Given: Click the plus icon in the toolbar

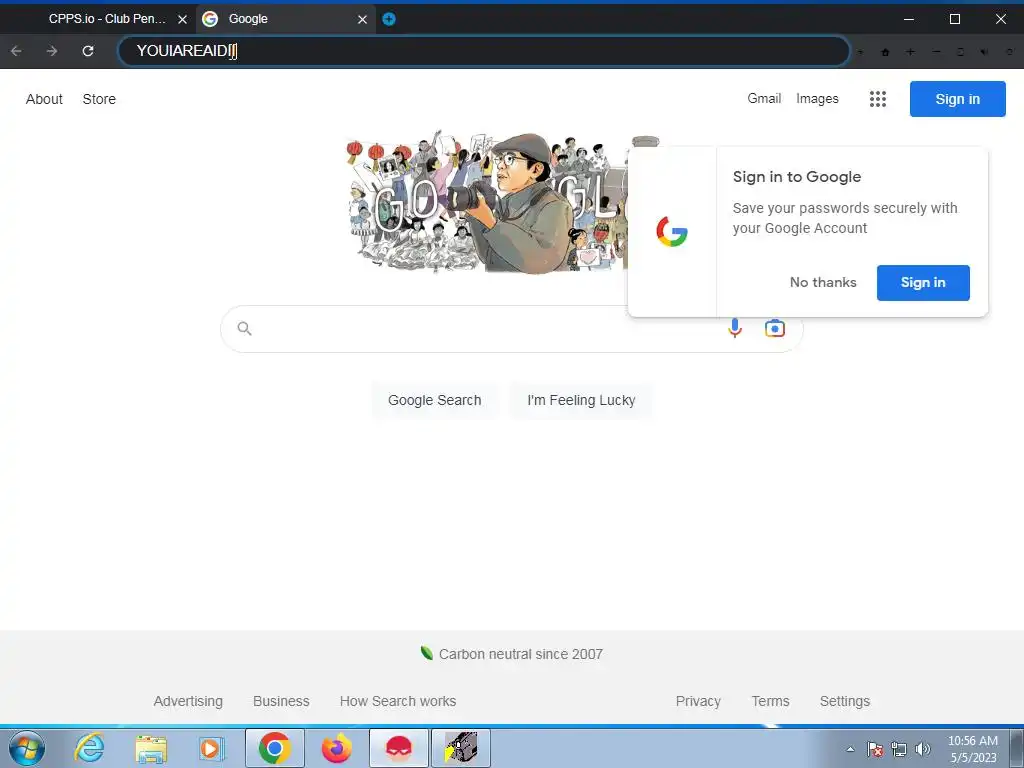Looking at the screenshot, I should (910, 52).
